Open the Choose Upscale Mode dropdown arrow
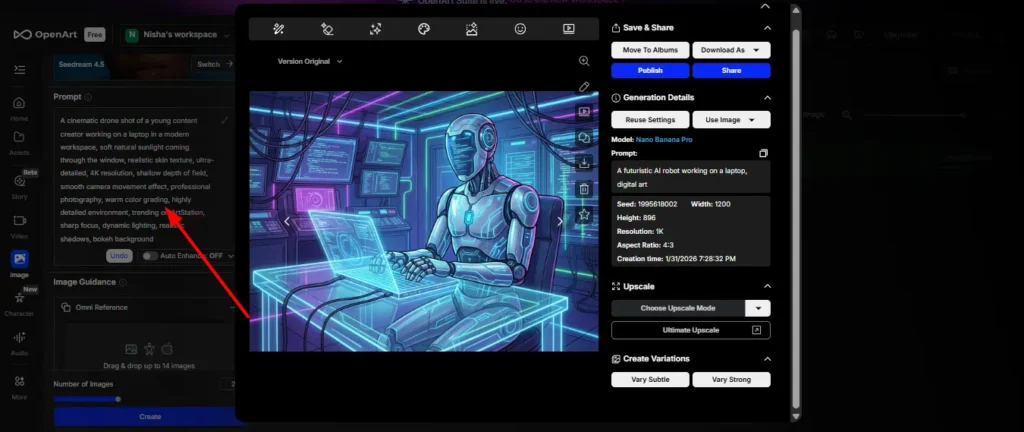1024x432 pixels. click(x=760, y=308)
